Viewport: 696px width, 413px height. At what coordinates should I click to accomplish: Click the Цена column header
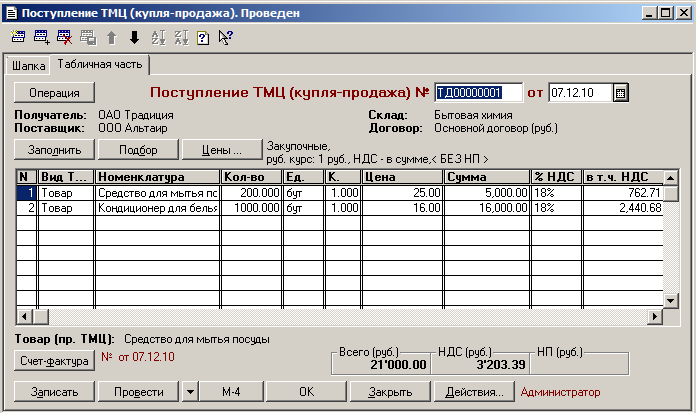pos(403,177)
